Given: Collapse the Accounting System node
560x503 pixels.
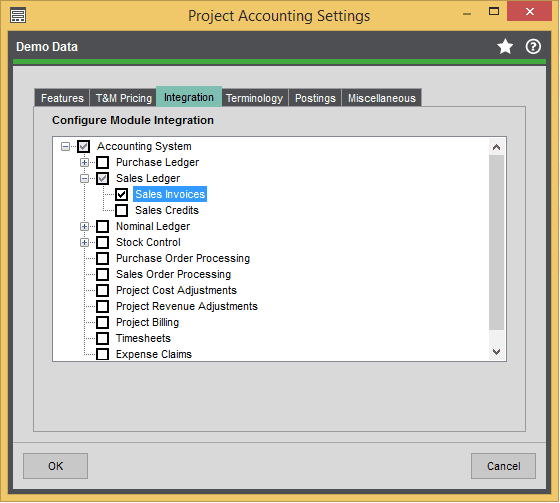Looking at the screenshot, I should pos(65,146).
